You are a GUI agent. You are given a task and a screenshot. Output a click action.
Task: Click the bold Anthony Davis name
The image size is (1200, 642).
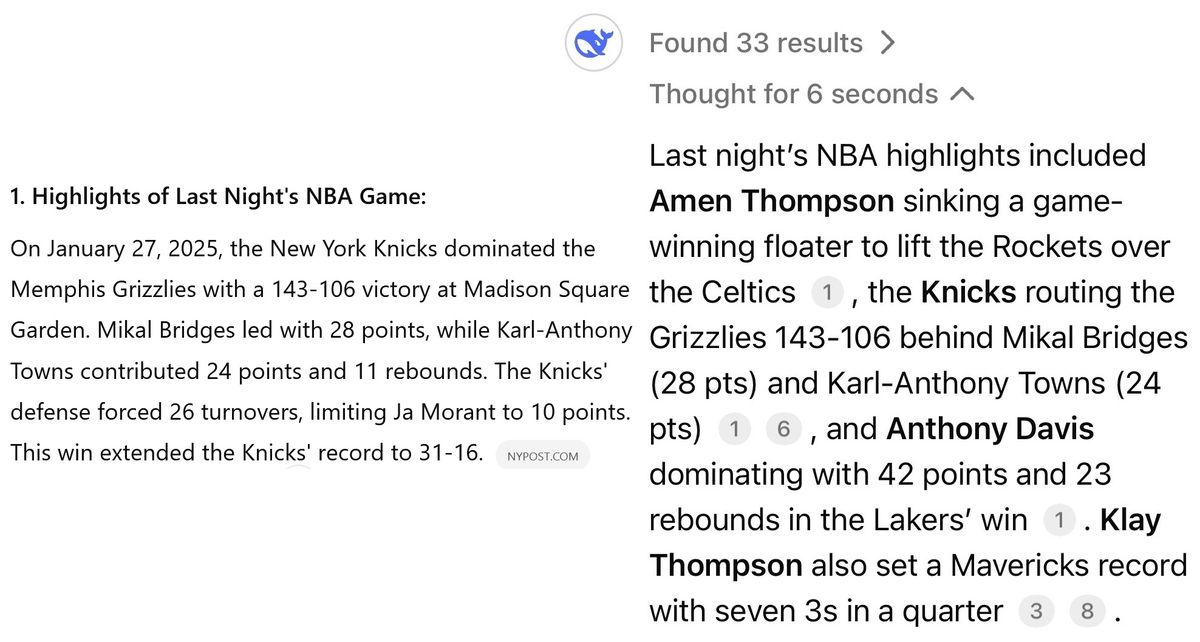[x=990, y=429]
